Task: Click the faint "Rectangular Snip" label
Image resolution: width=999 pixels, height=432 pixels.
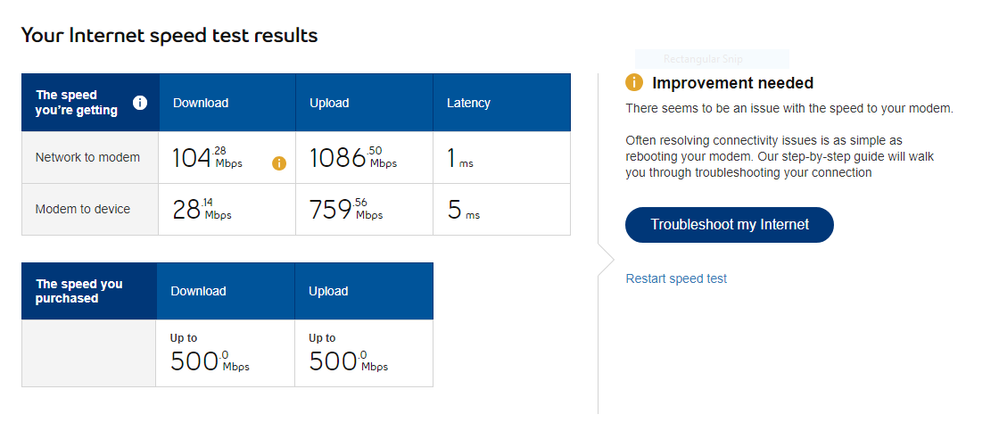Action: pyautogui.click(x=711, y=60)
